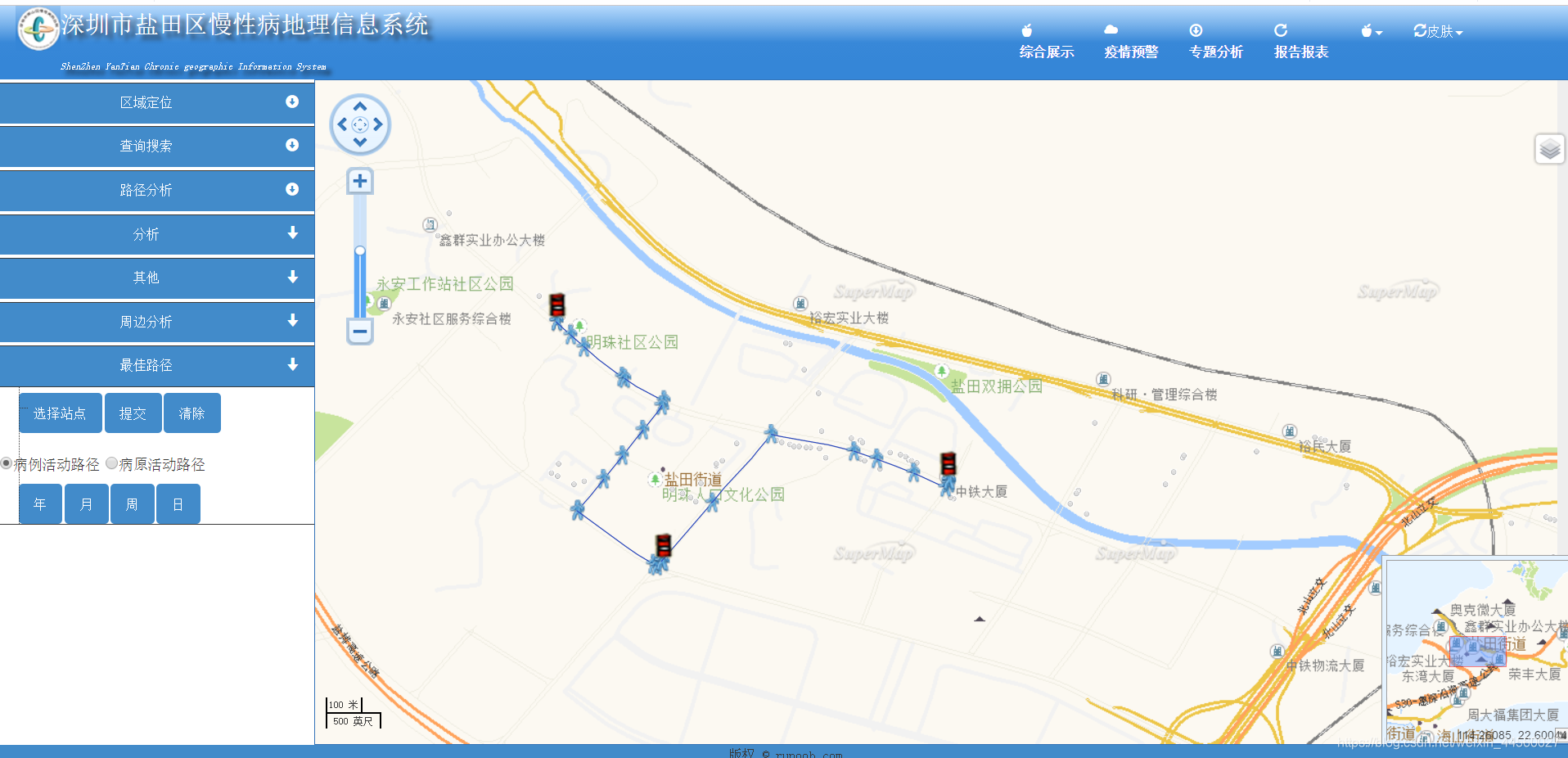1568x758 pixels.
Task: Click the 鑫群实业办公大楼 building icon
Action: coord(430,224)
